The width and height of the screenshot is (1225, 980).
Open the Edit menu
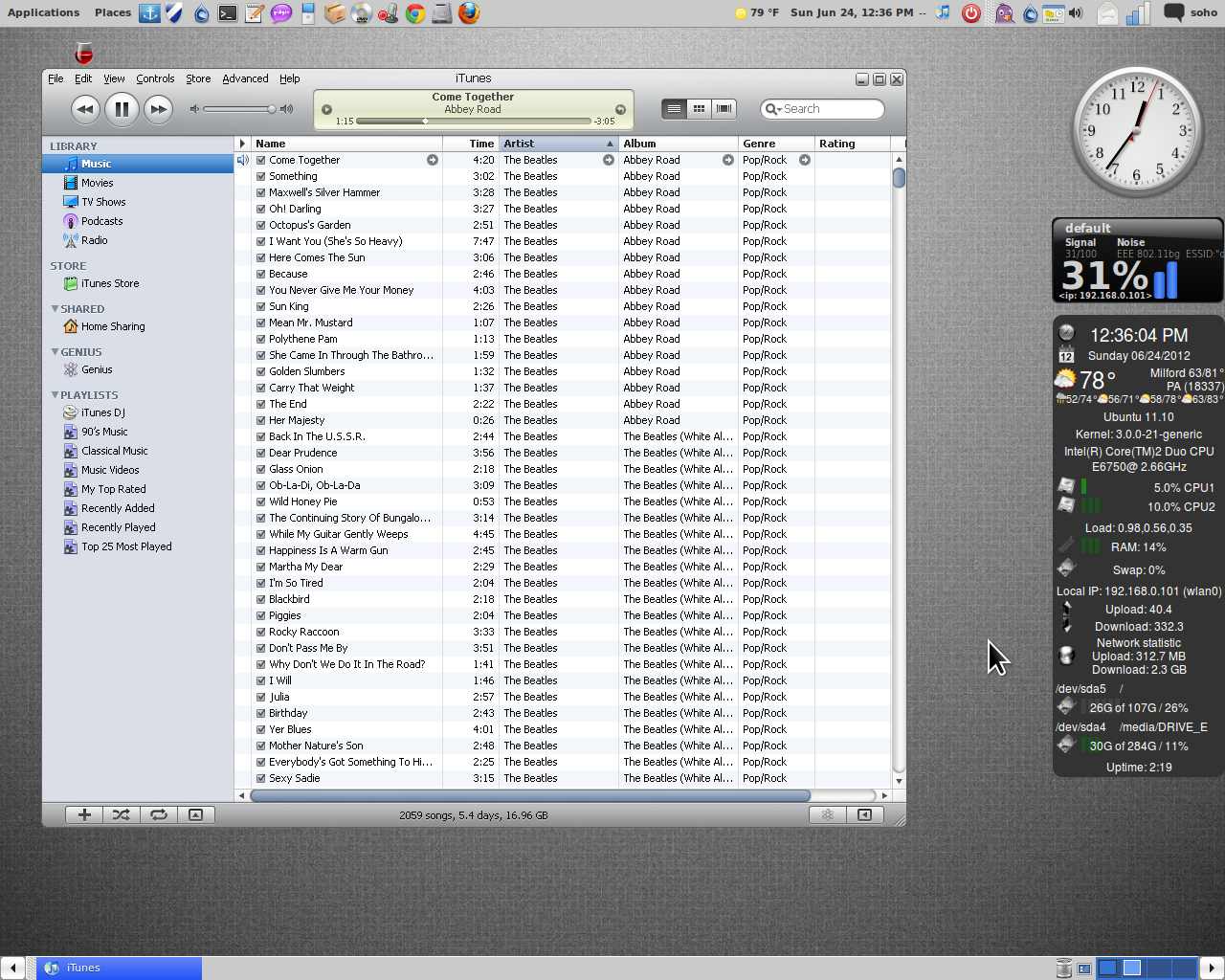click(x=83, y=78)
